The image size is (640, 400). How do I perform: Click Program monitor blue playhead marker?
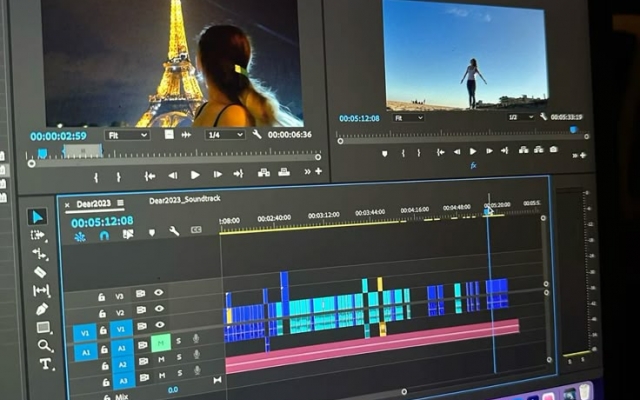(x=573, y=129)
